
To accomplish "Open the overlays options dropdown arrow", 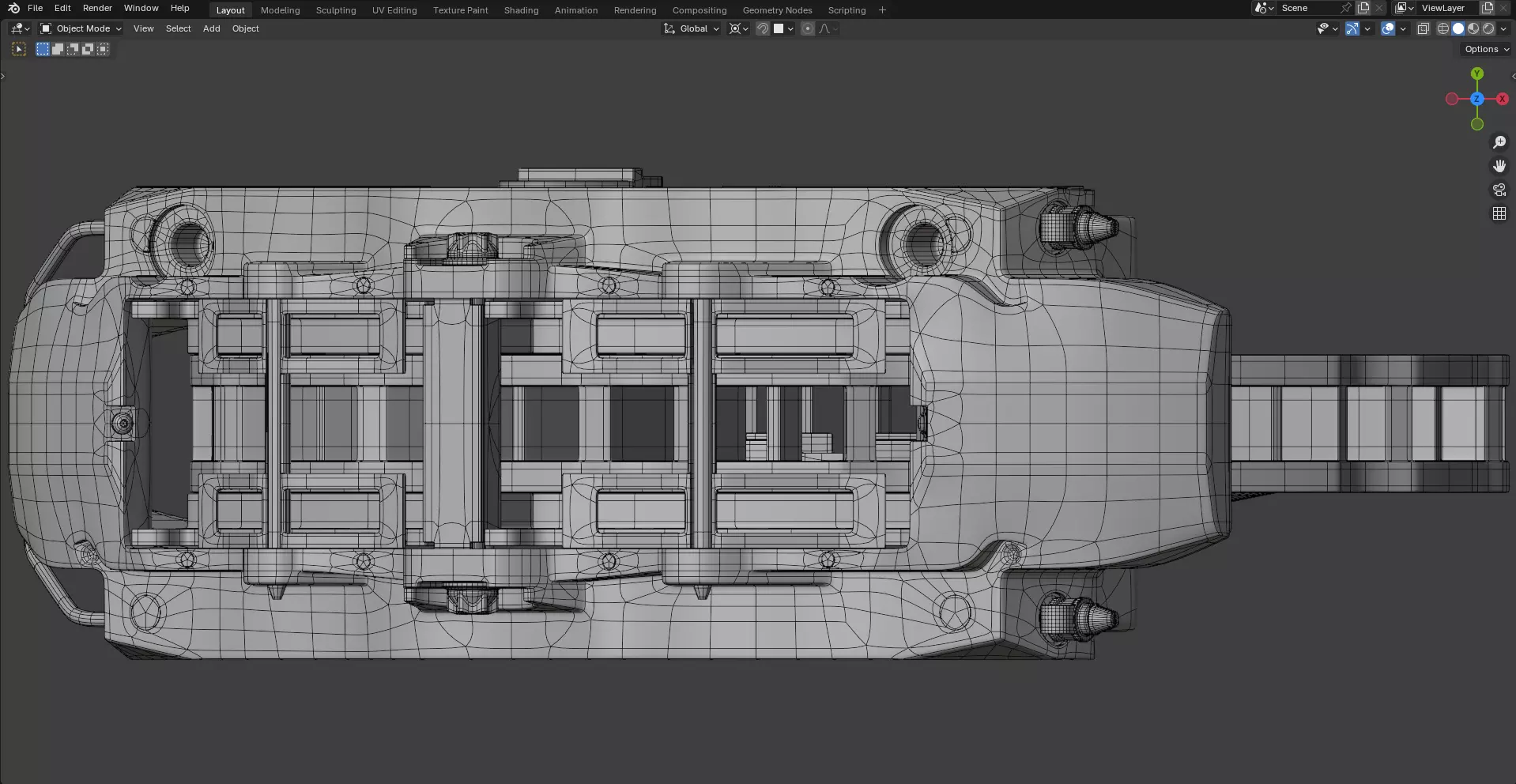I will coord(1403,28).
